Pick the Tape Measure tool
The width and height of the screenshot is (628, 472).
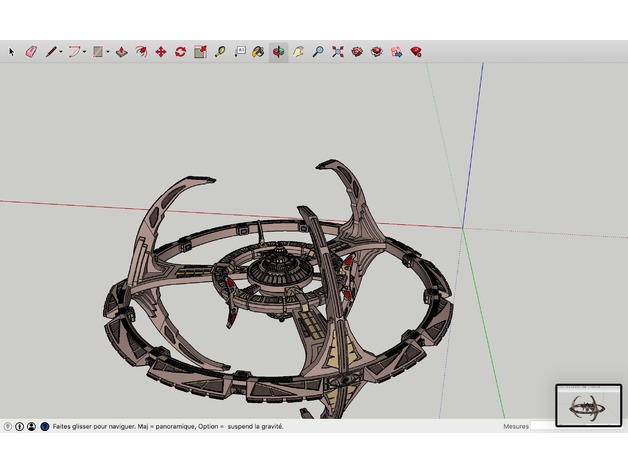[x=219, y=51]
